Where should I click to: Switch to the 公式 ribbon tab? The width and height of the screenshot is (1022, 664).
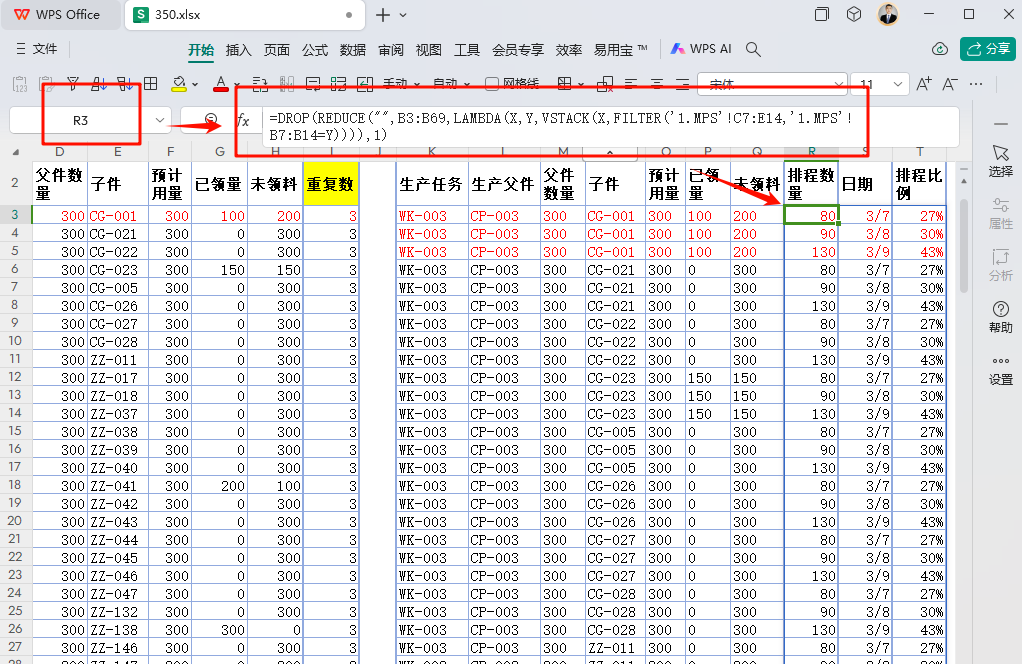[315, 50]
